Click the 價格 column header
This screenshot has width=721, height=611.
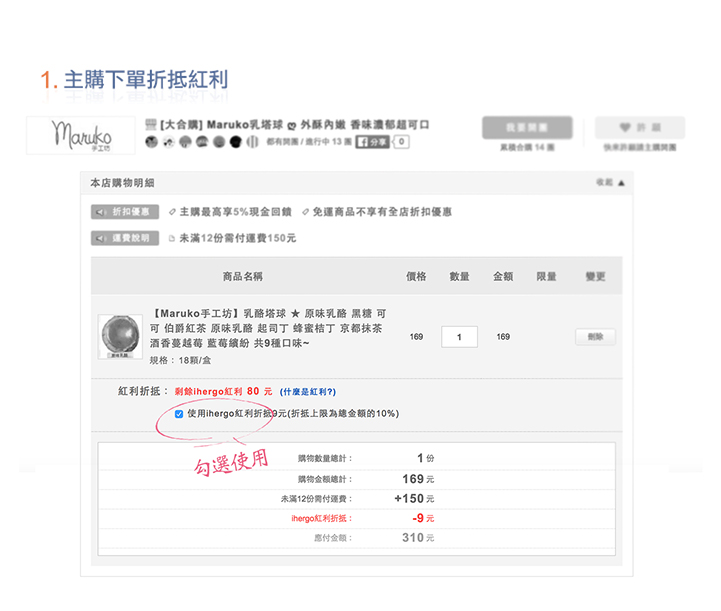(x=416, y=276)
